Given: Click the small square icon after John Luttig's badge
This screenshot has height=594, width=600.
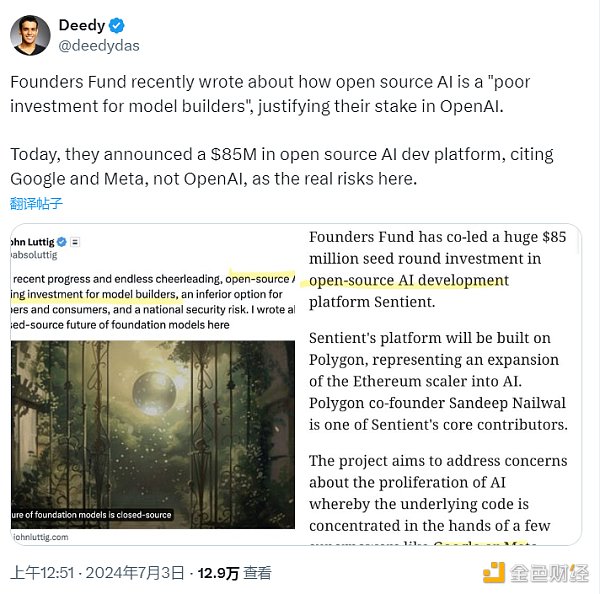Looking at the screenshot, I should [x=75, y=242].
